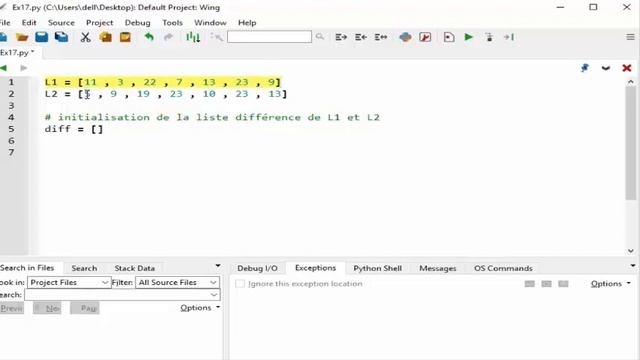Open a file with the folder icon

coord(22,38)
